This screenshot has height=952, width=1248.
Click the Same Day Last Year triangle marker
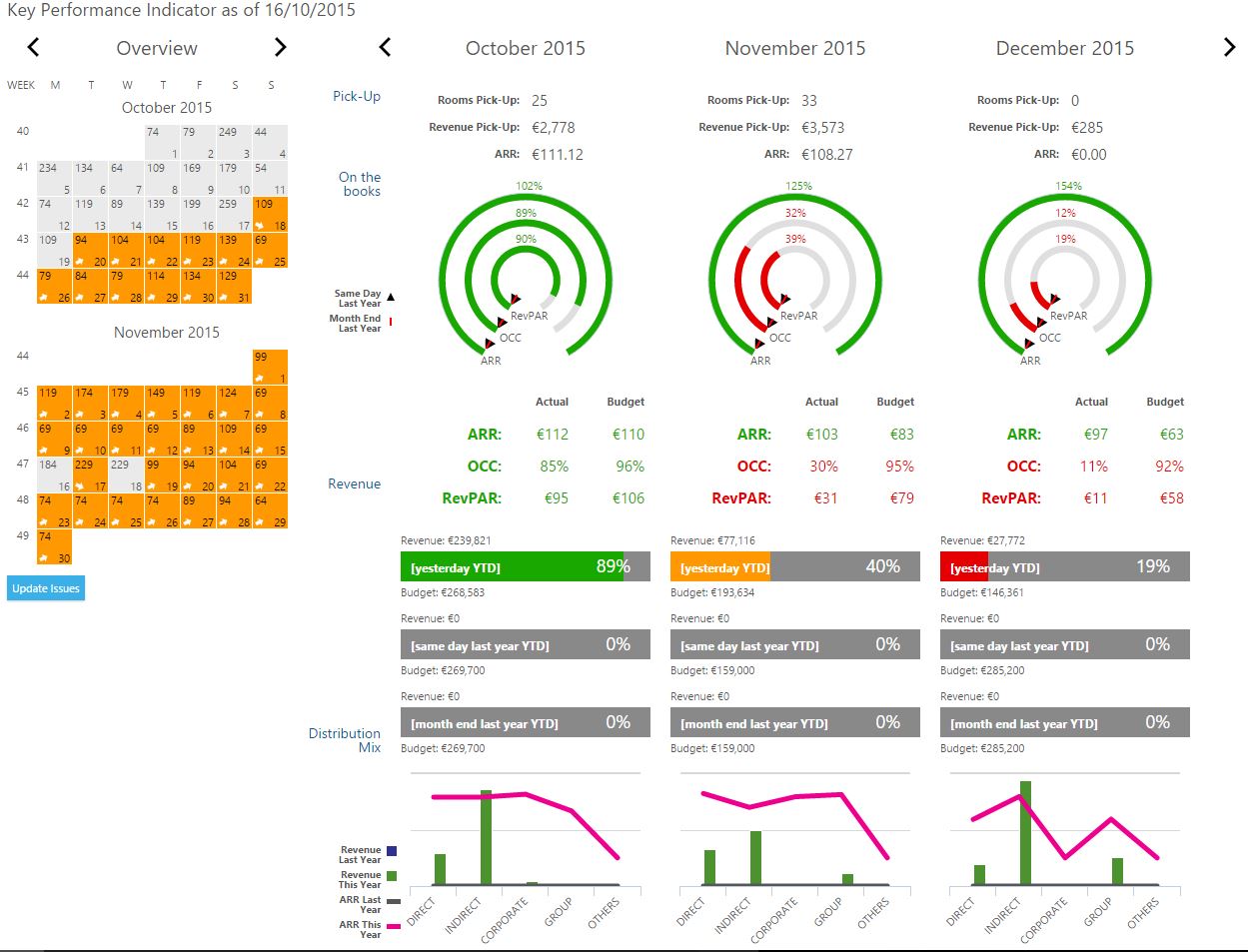391,298
